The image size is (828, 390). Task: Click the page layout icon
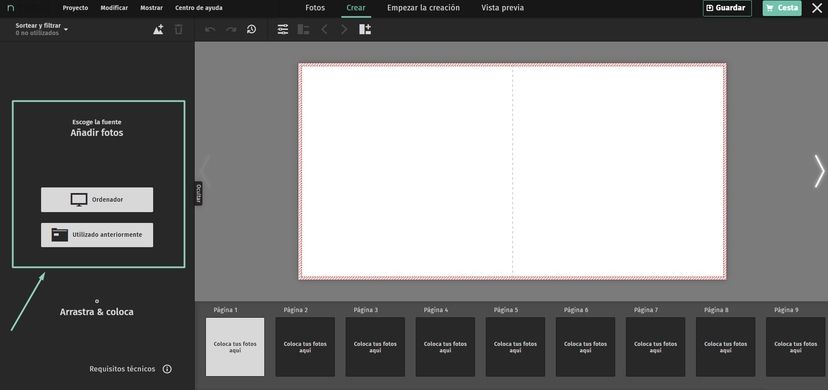tap(303, 30)
